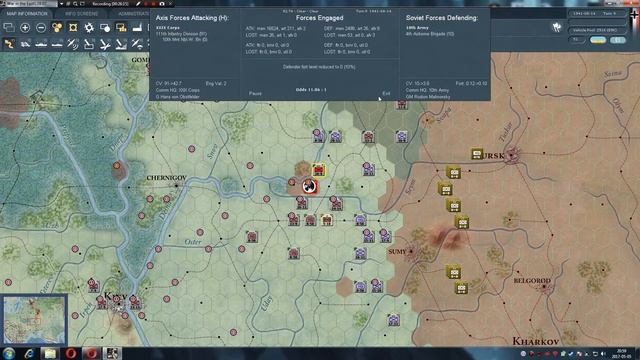Toggle the yellow three-circles unit mode icon

coord(57,28)
